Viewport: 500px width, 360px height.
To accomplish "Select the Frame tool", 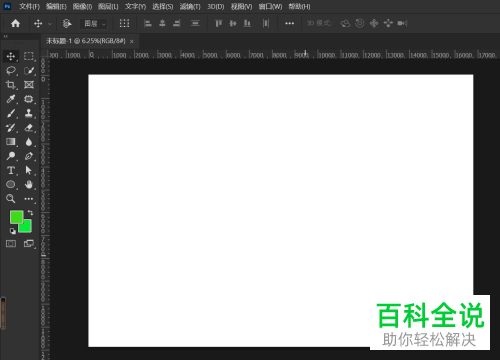I will click(x=29, y=85).
